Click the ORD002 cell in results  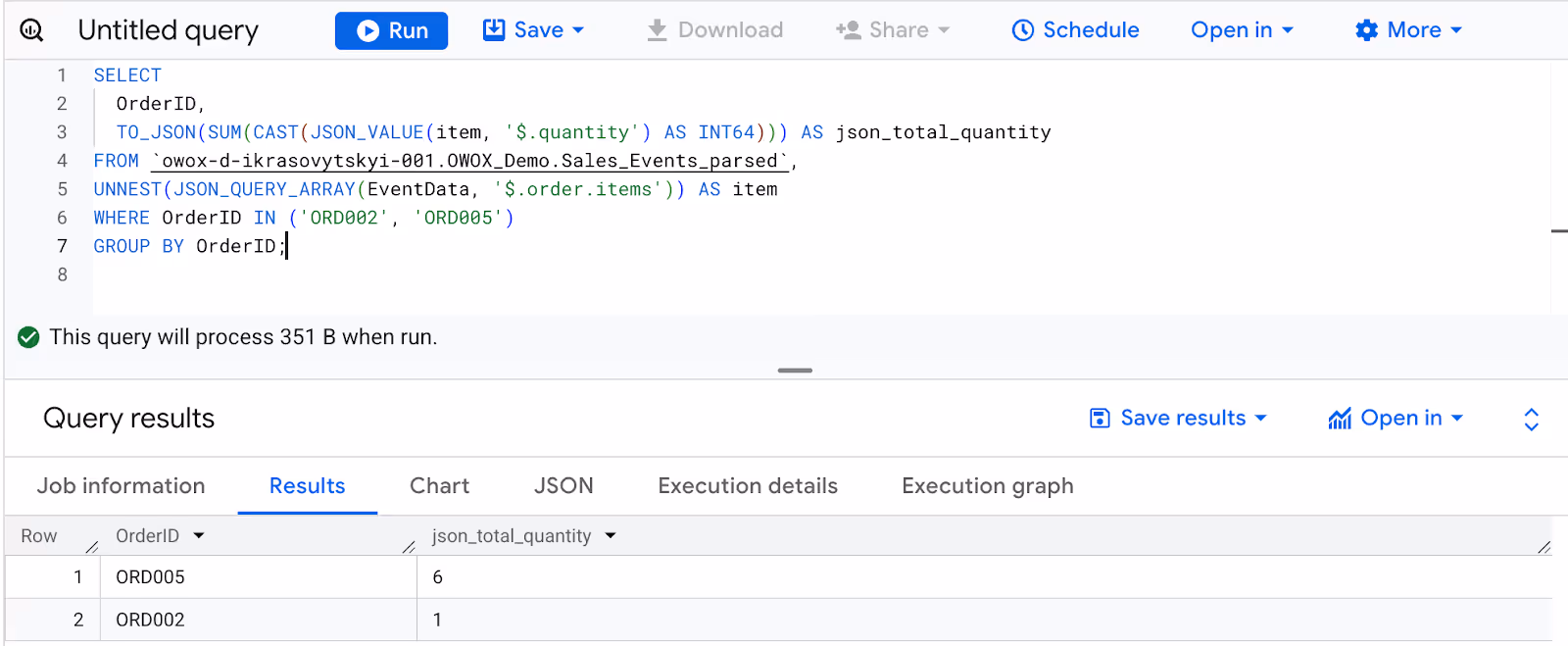(259, 620)
